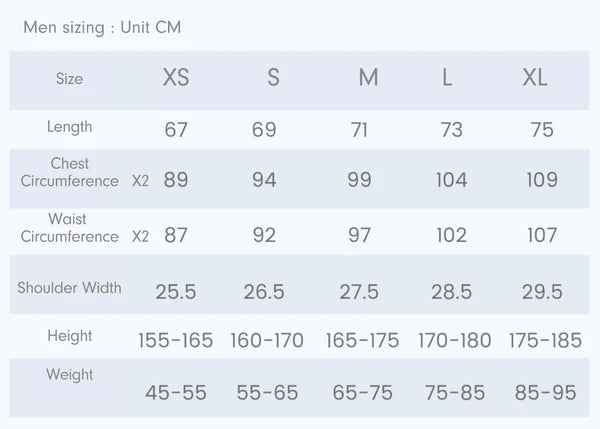Click the XL size column header
The width and height of the screenshot is (600, 429).
535,78
